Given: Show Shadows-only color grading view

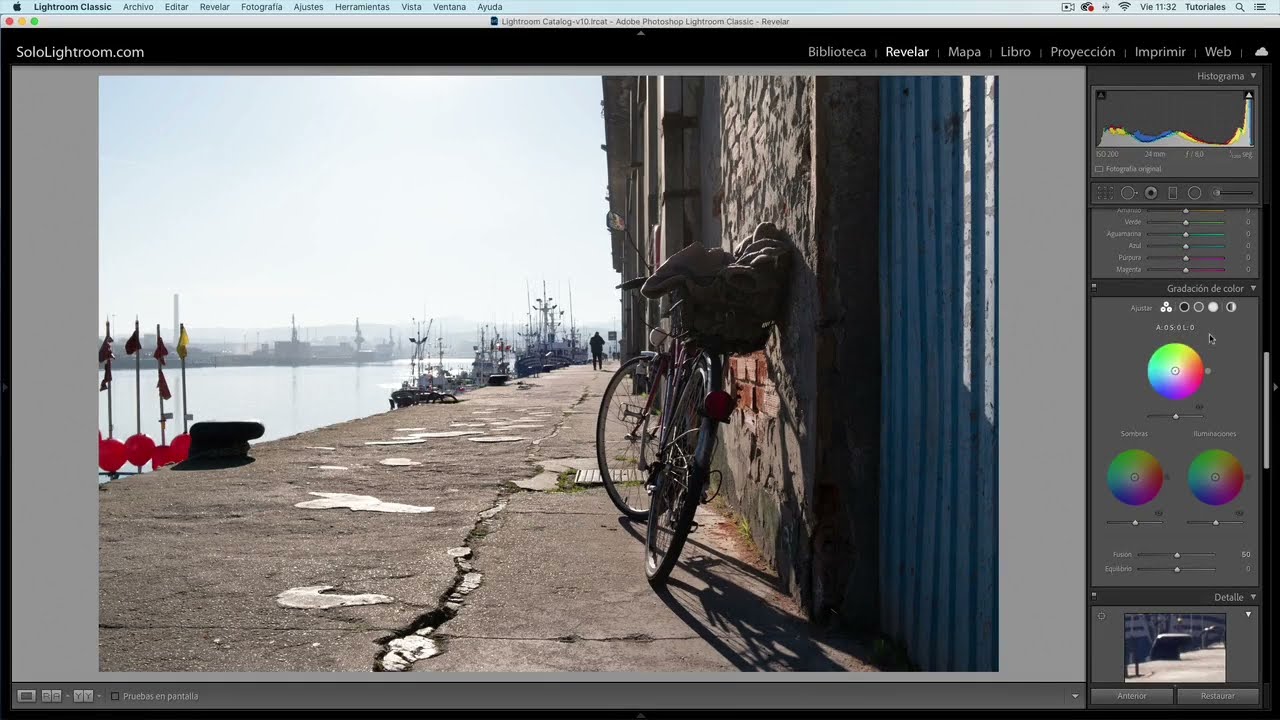Looking at the screenshot, I should [1184, 307].
